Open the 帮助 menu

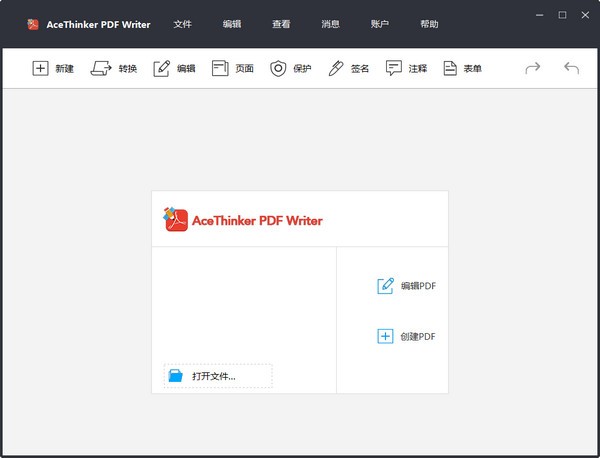click(x=429, y=24)
